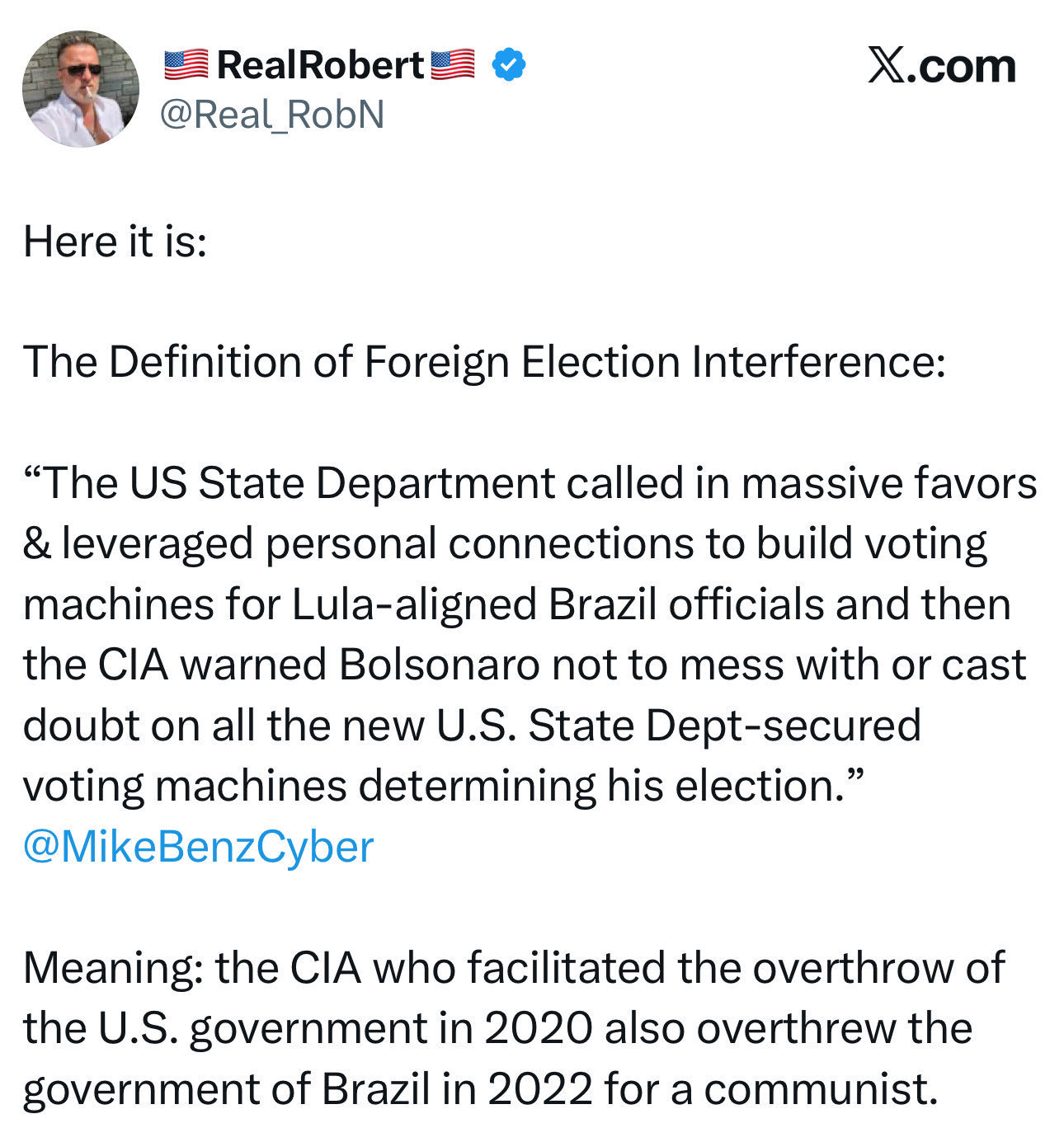
Task: Click the words "US State Department" in the quote
Action: click(x=341, y=483)
